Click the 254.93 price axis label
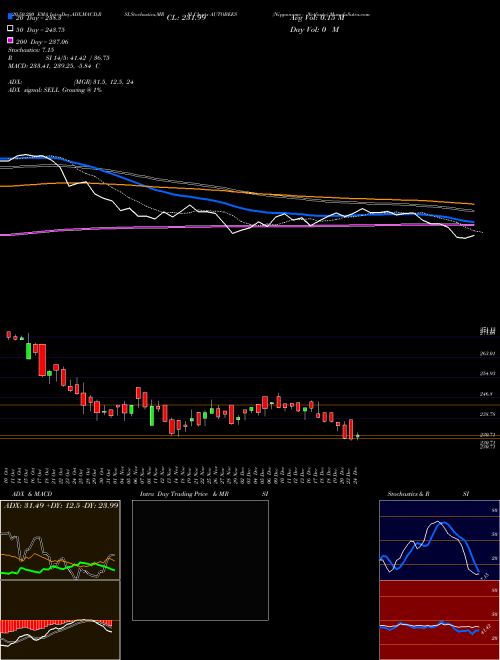The height and width of the screenshot is (660, 500). [487, 373]
